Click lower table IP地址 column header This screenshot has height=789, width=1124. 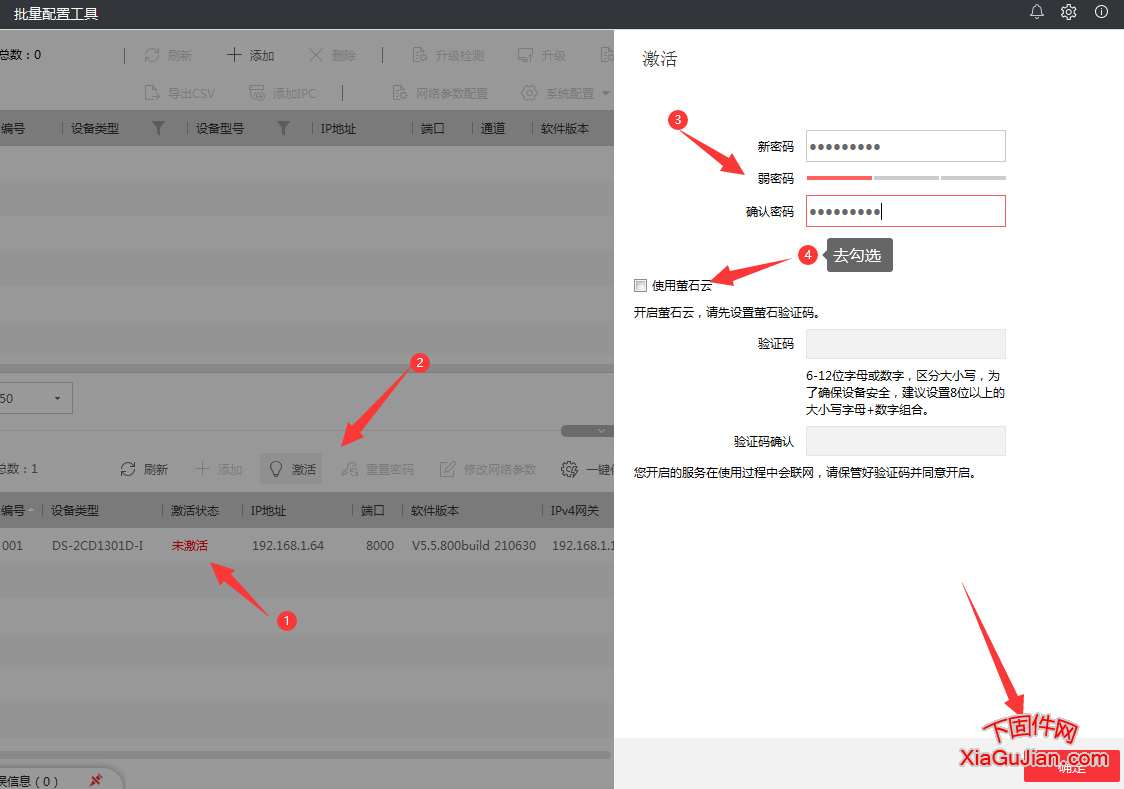pyautogui.click(x=268, y=510)
